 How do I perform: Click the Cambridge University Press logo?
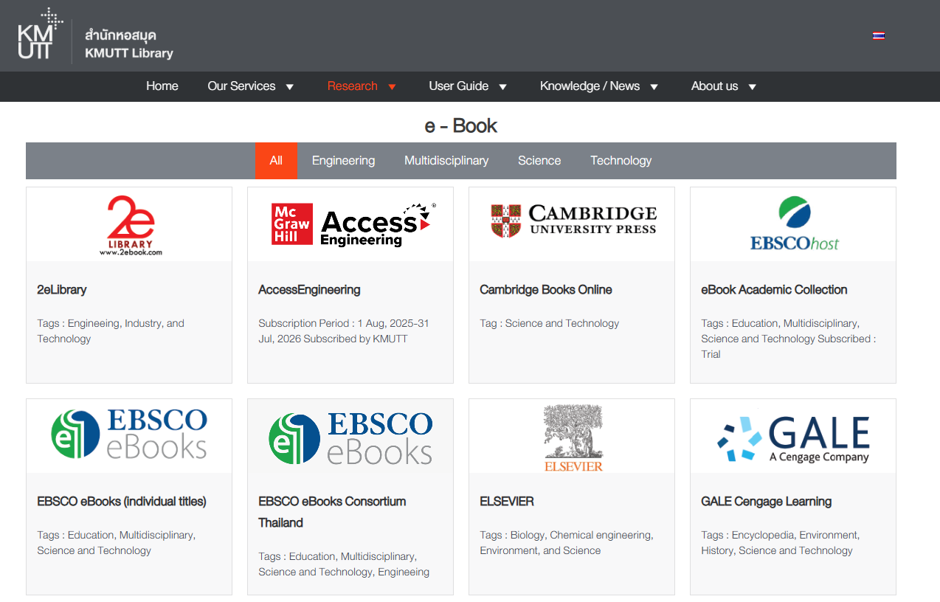[x=574, y=221]
